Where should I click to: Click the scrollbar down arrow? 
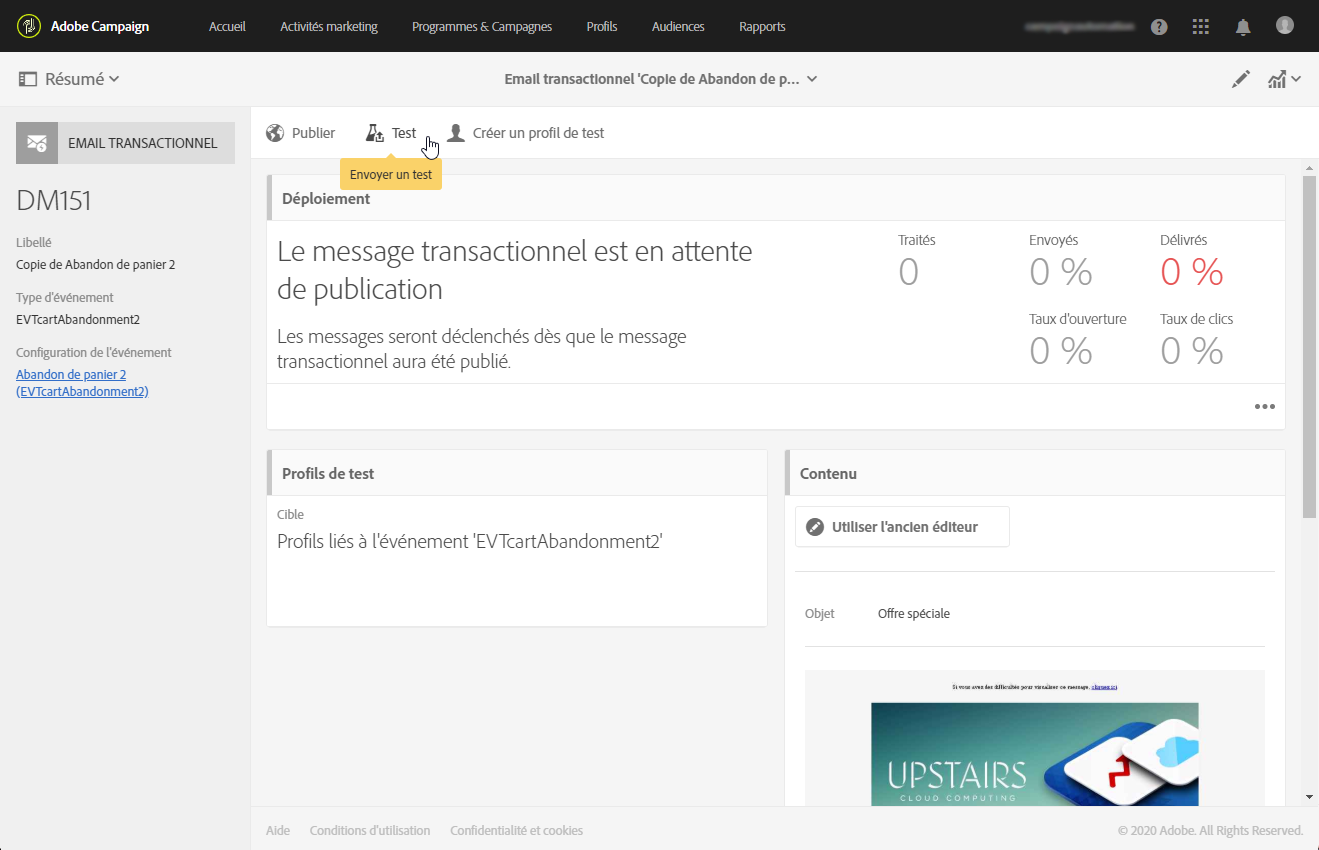(x=1310, y=797)
